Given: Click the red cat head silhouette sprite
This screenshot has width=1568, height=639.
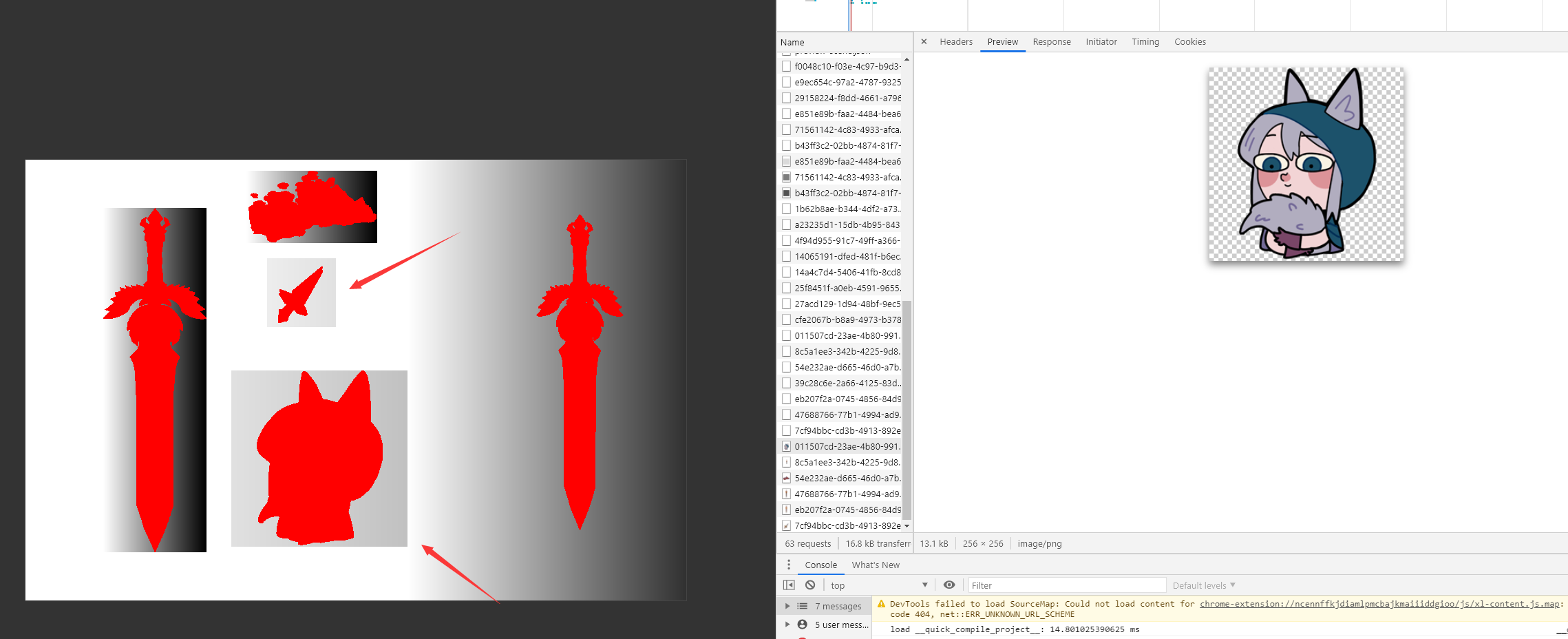Looking at the screenshot, I should click(319, 458).
